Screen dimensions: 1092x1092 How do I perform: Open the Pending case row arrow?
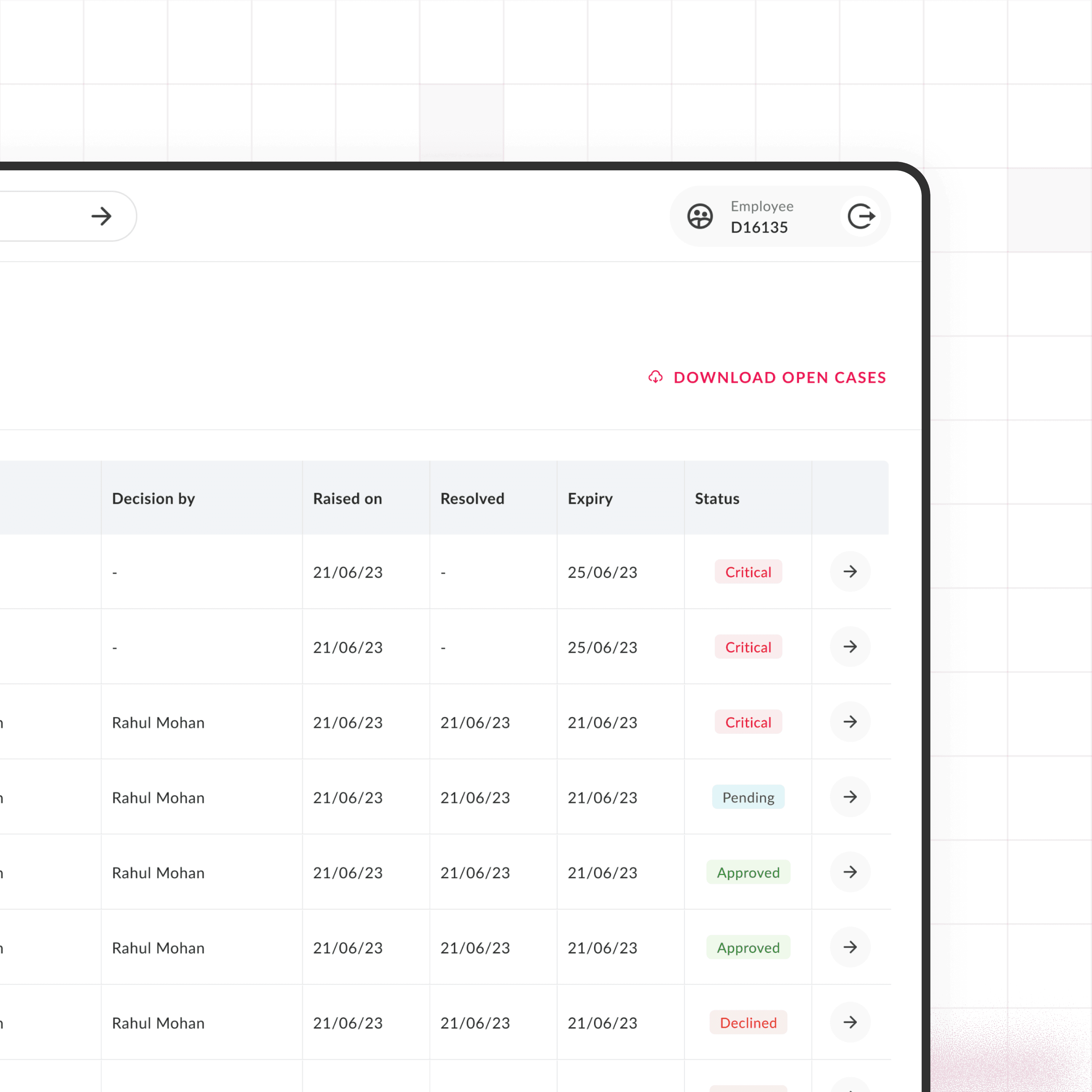pos(850,797)
